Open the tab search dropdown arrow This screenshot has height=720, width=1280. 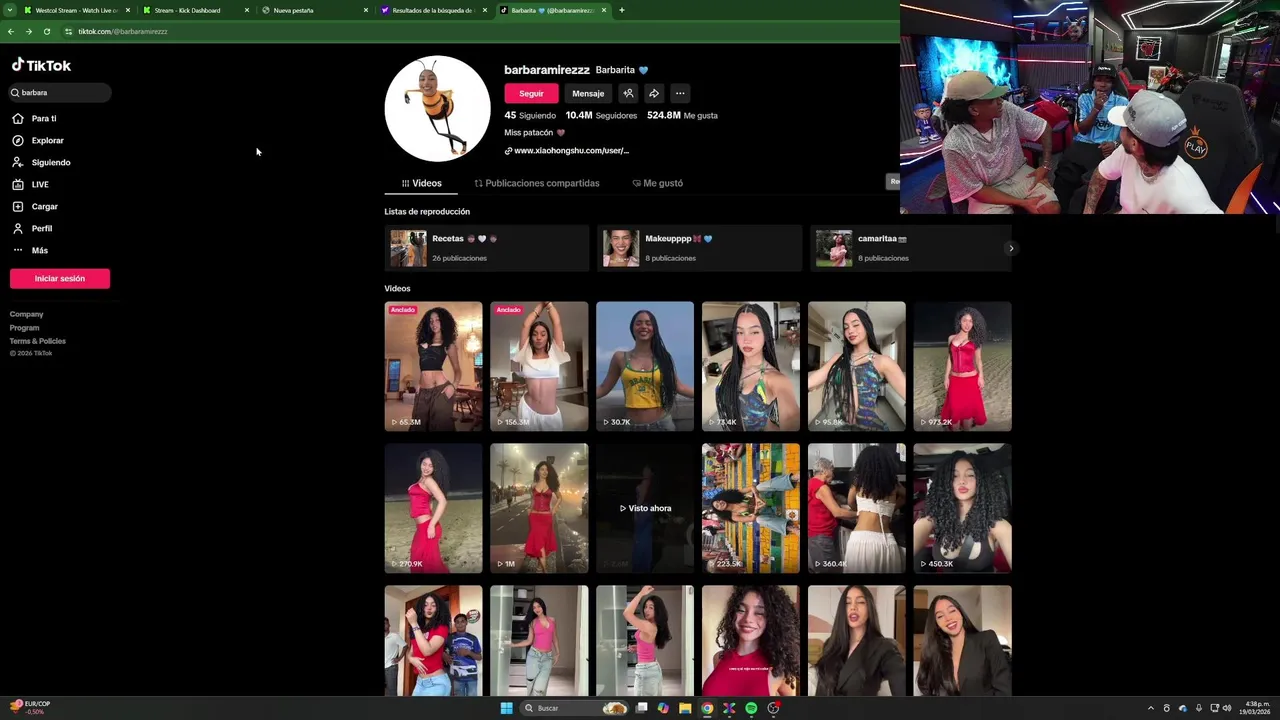point(10,10)
